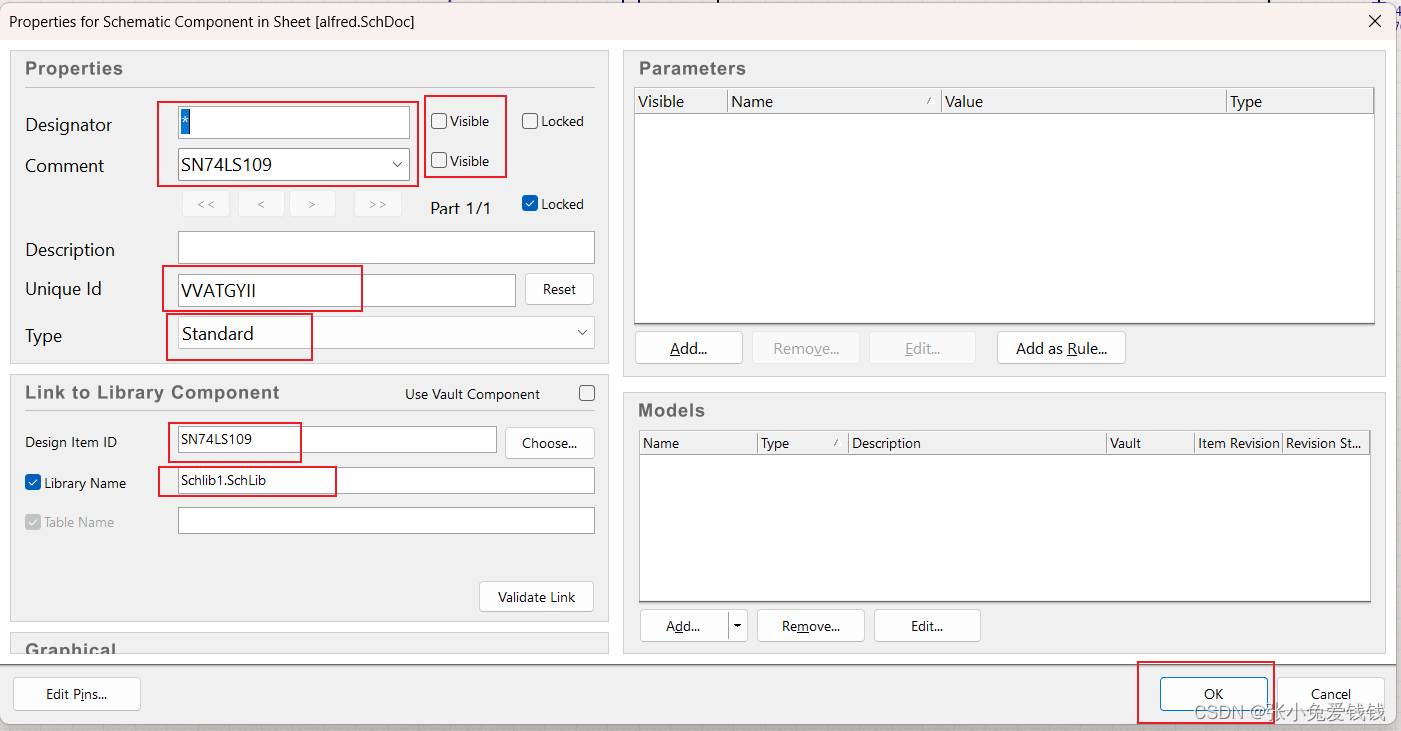
Task: Uncheck the Part Locked checkbox
Action: pos(530,203)
